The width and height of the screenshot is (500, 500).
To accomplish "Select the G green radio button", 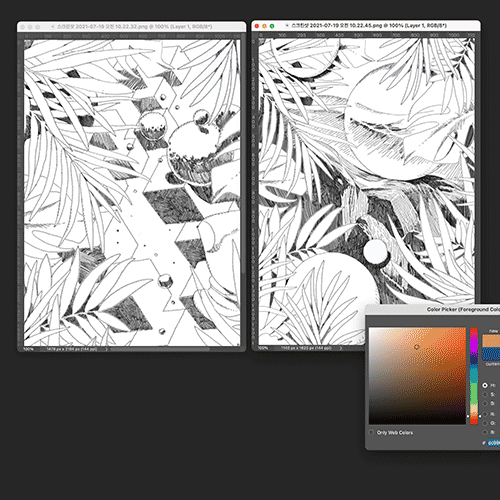I will click(485, 423).
